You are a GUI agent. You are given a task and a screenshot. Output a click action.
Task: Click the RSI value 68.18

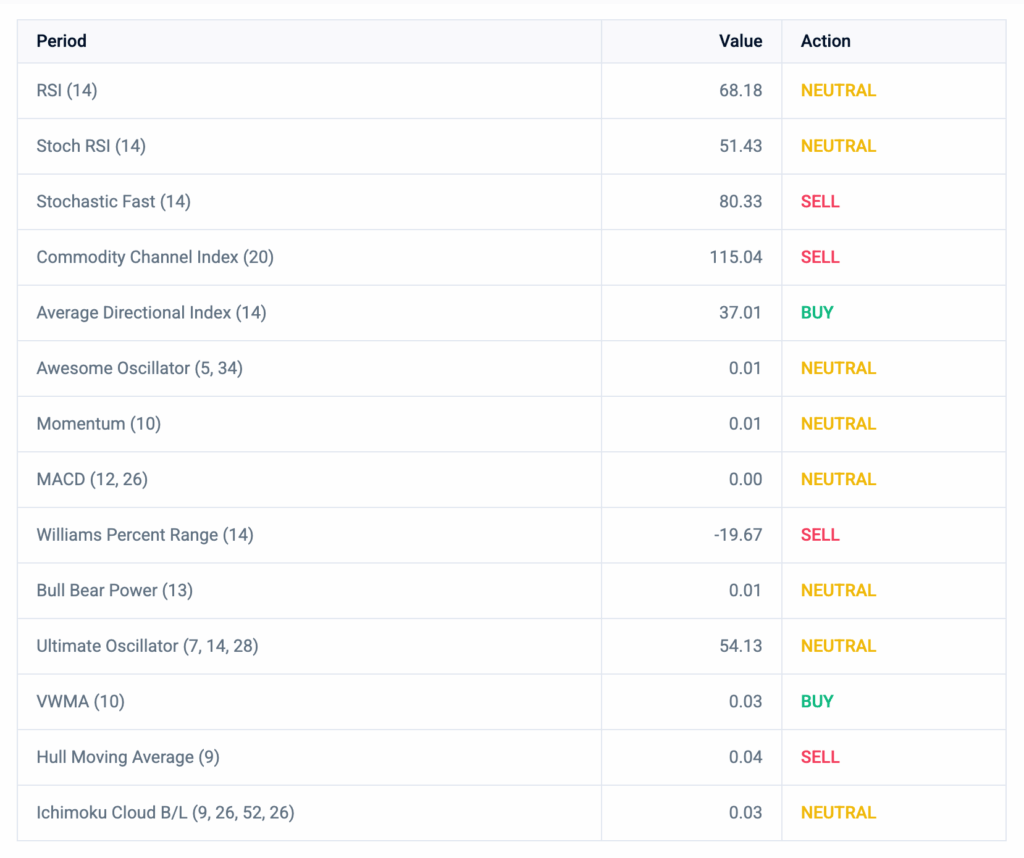coord(741,90)
